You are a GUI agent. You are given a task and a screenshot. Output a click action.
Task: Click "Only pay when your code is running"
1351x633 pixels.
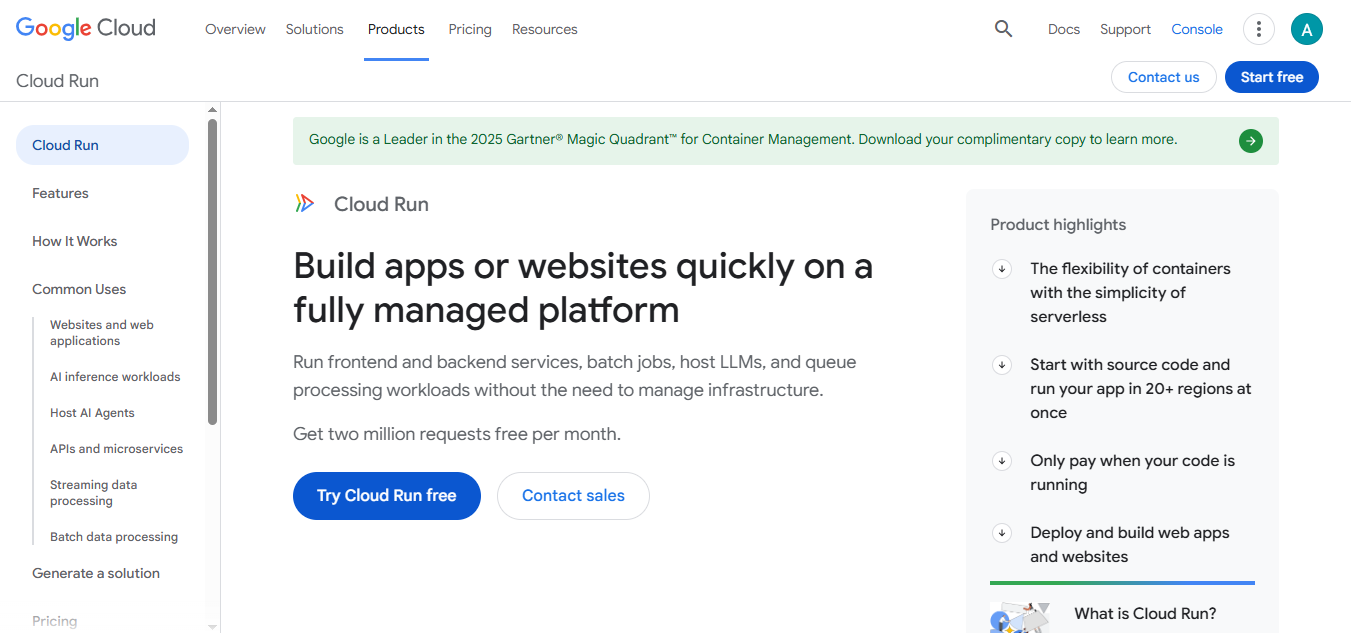click(x=1133, y=473)
